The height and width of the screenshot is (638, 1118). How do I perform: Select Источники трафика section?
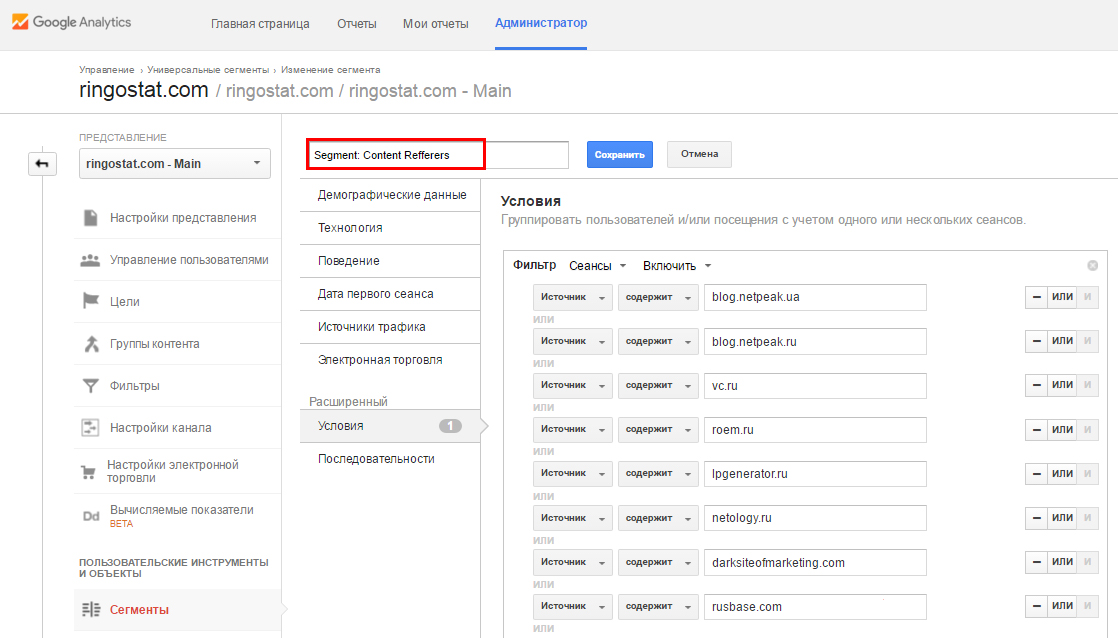point(390,326)
